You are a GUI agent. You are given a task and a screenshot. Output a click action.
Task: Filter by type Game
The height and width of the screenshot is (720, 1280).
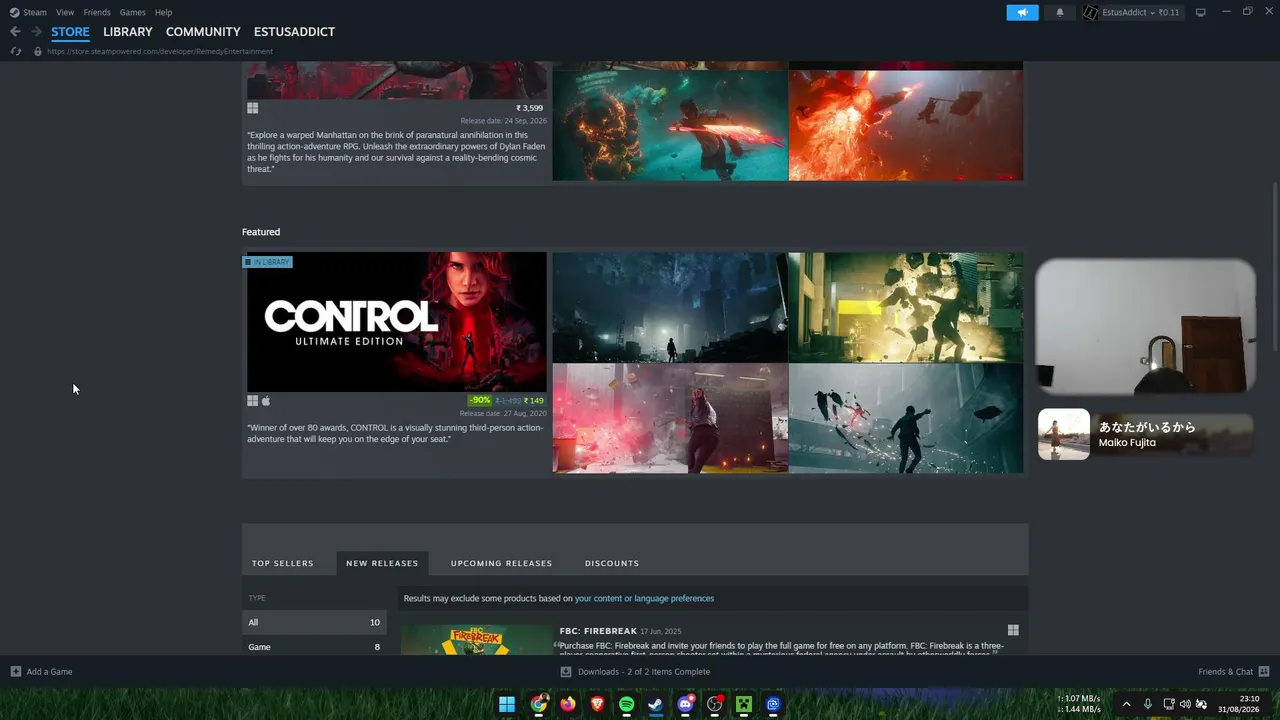[314, 646]
